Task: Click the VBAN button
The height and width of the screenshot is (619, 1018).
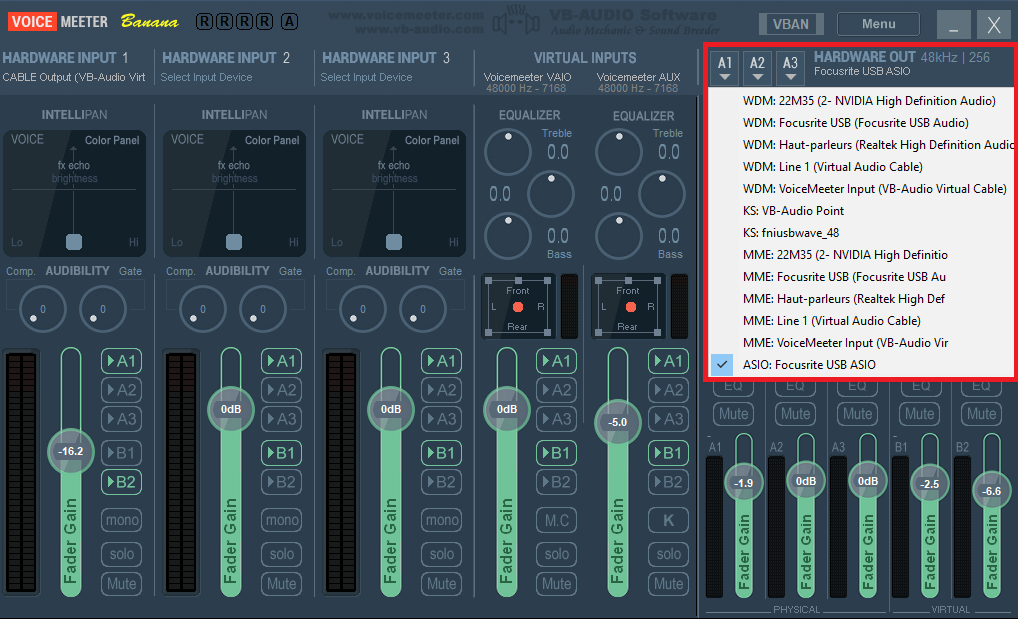Action: [x=792, y=24]
